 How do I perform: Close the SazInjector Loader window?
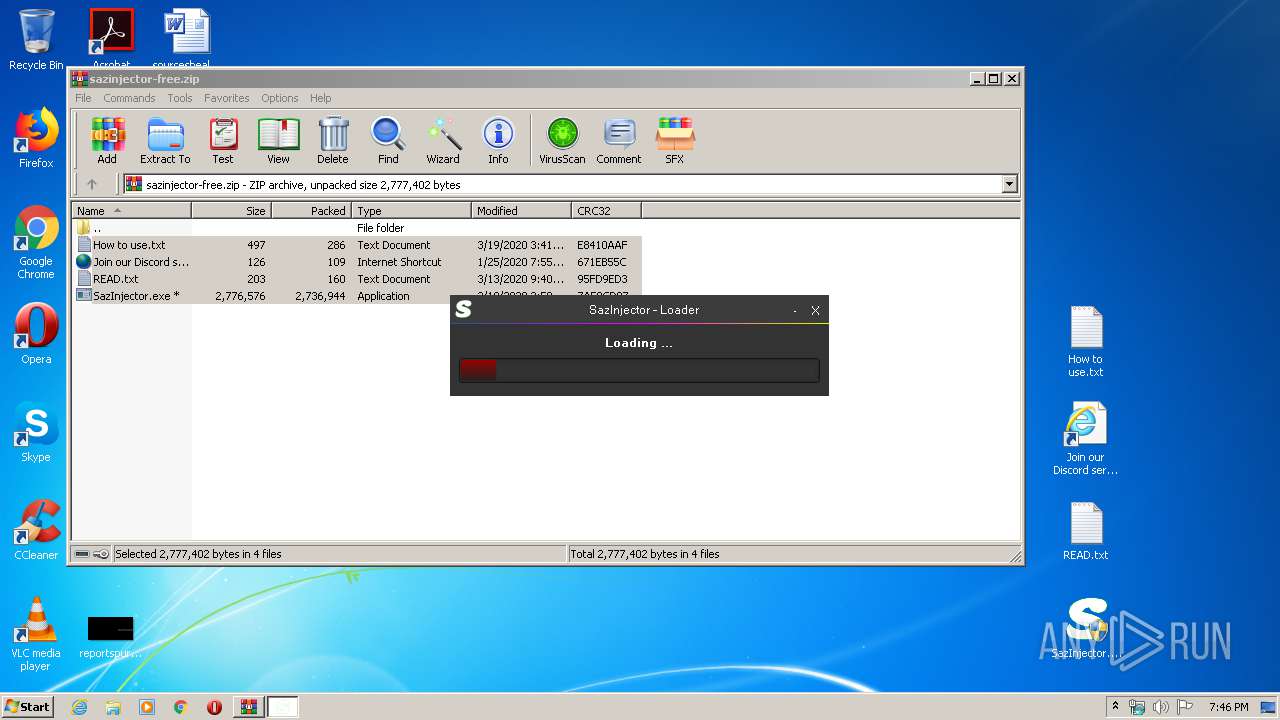tap(815, 310)
